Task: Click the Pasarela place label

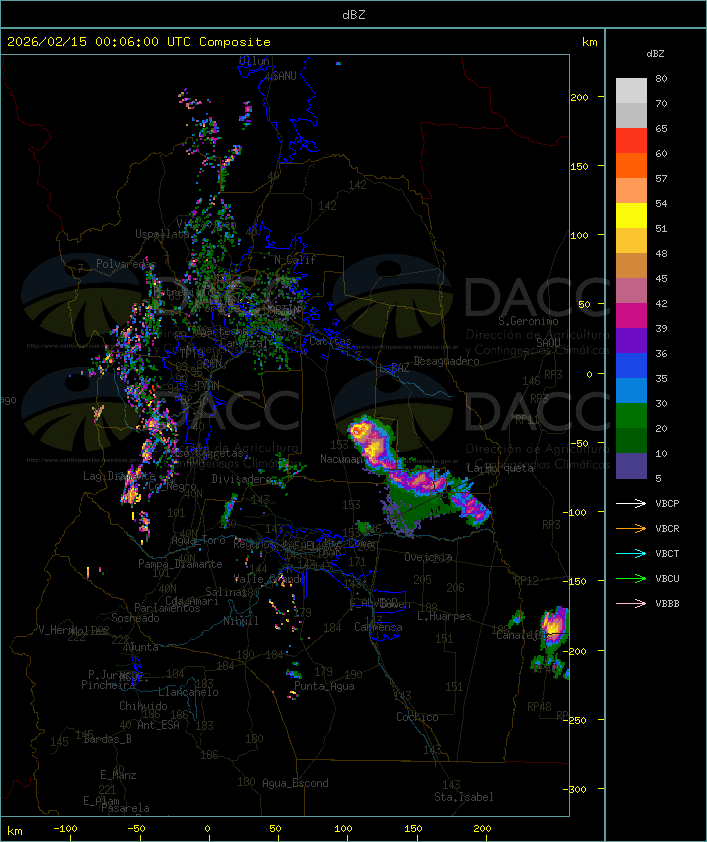Action: tap(125, 808)
